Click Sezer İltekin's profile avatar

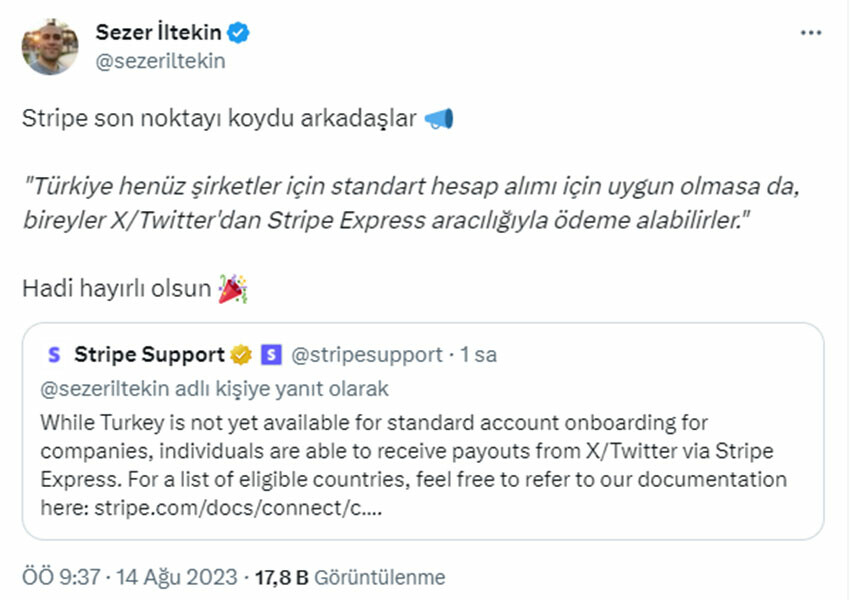[x=50, y=43]
